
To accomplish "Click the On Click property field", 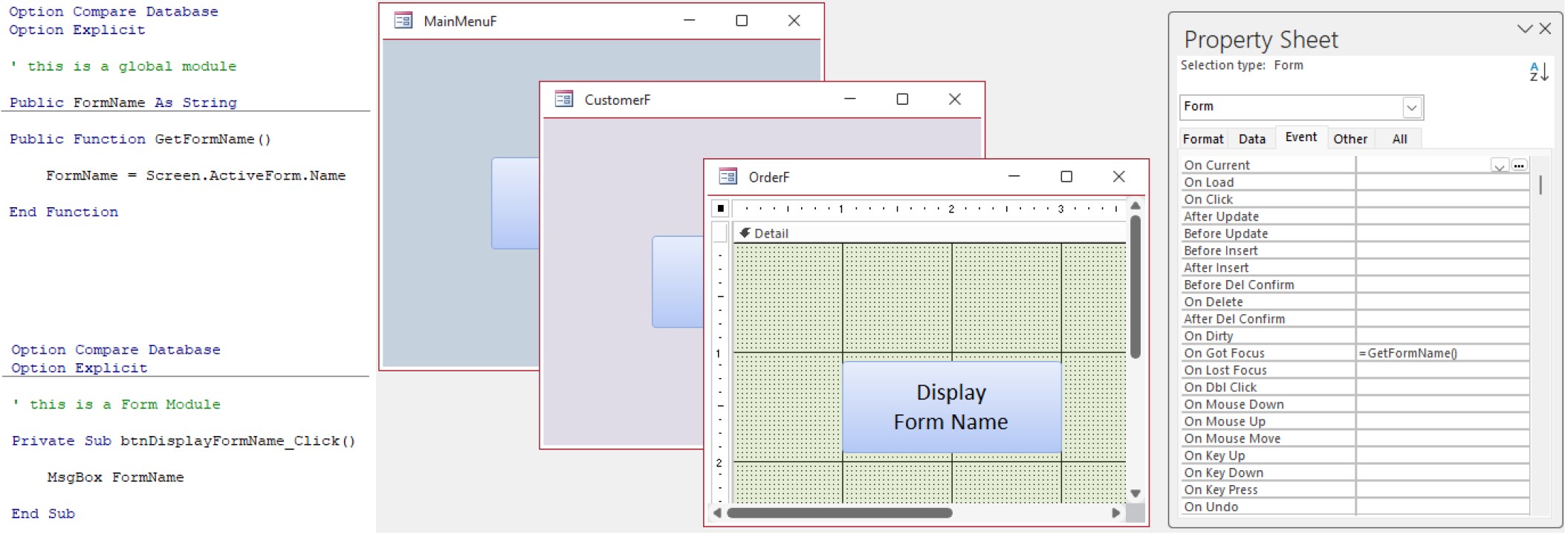I will [1442, 199].
